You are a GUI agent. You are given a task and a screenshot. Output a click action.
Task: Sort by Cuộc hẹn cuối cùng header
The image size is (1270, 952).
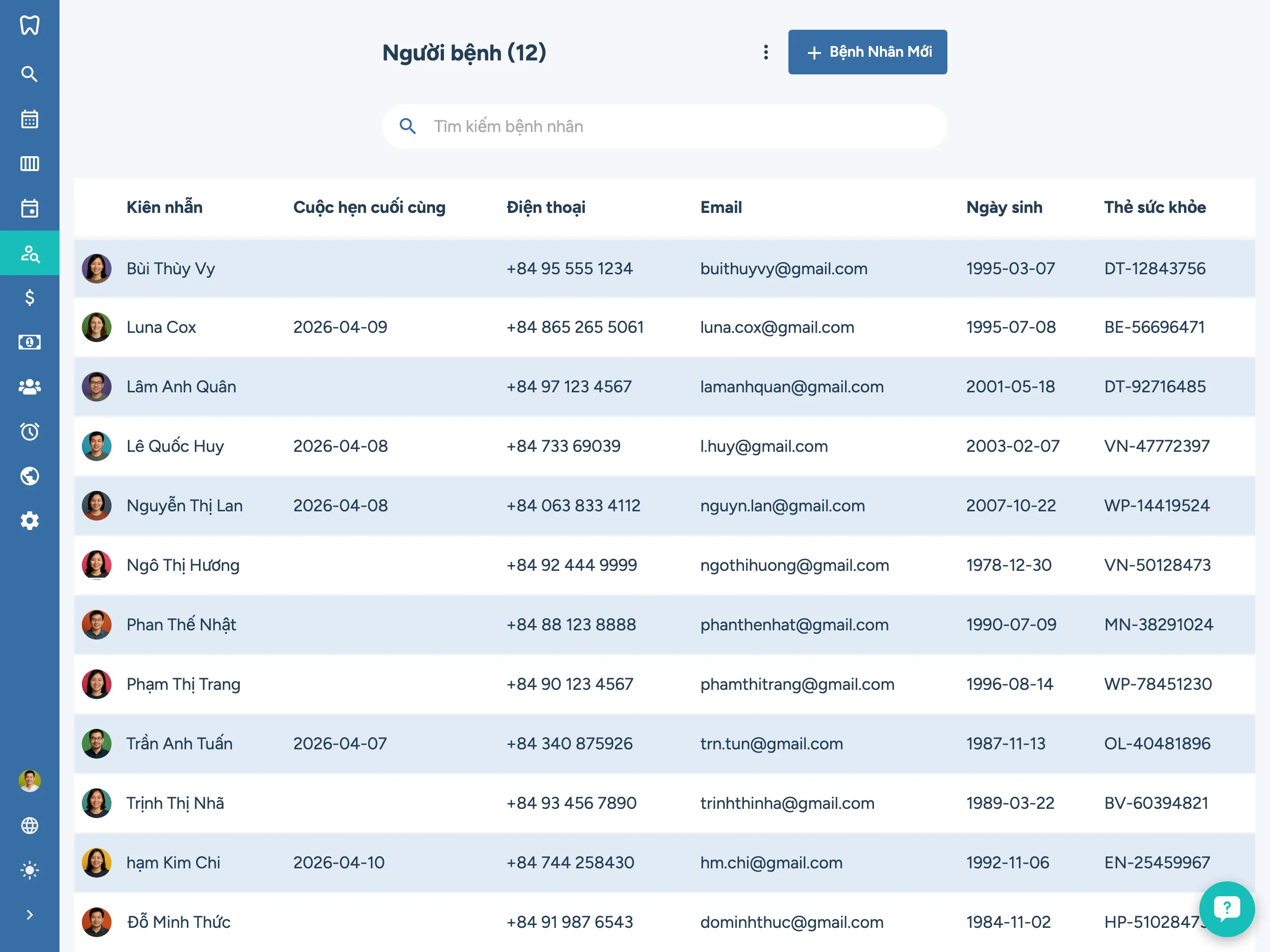click(x=369, y=207)
